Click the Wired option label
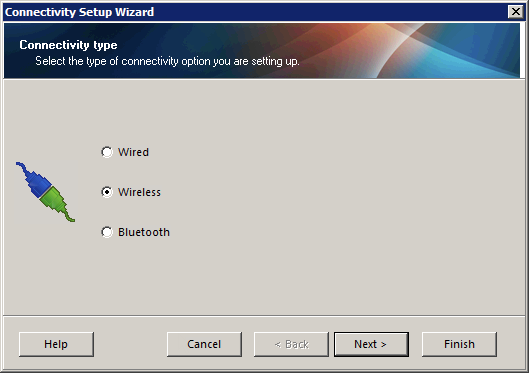529x373 pixels. click(x=133, y=152)
